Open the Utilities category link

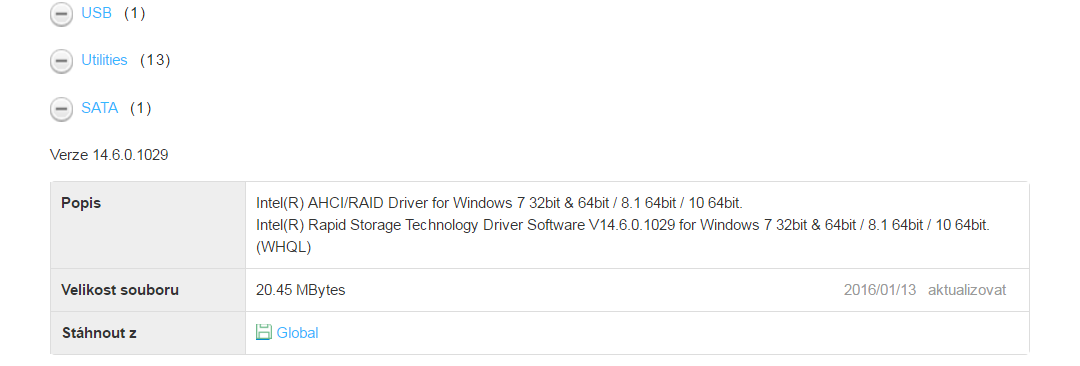[104, 60]
